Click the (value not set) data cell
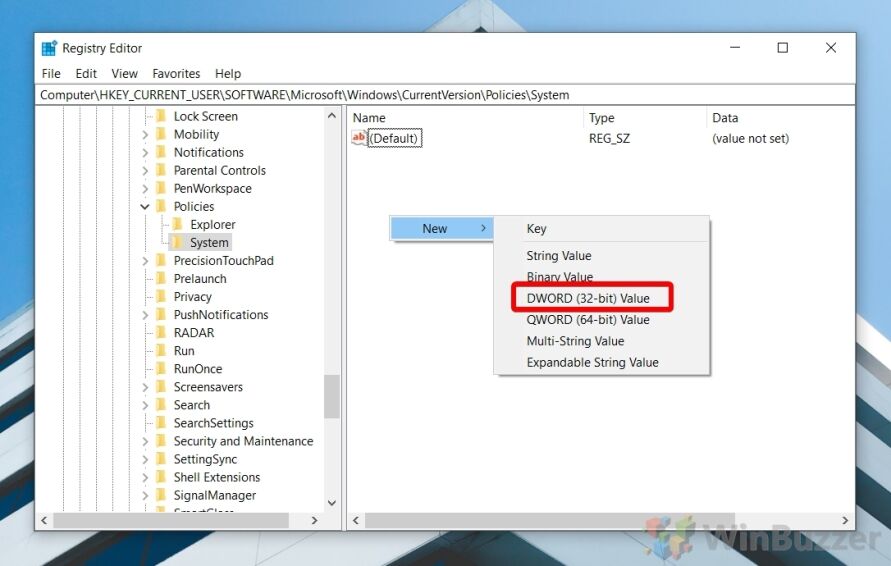Image resolution: width=891 pixels, height=566 pixels. (750, 138)
